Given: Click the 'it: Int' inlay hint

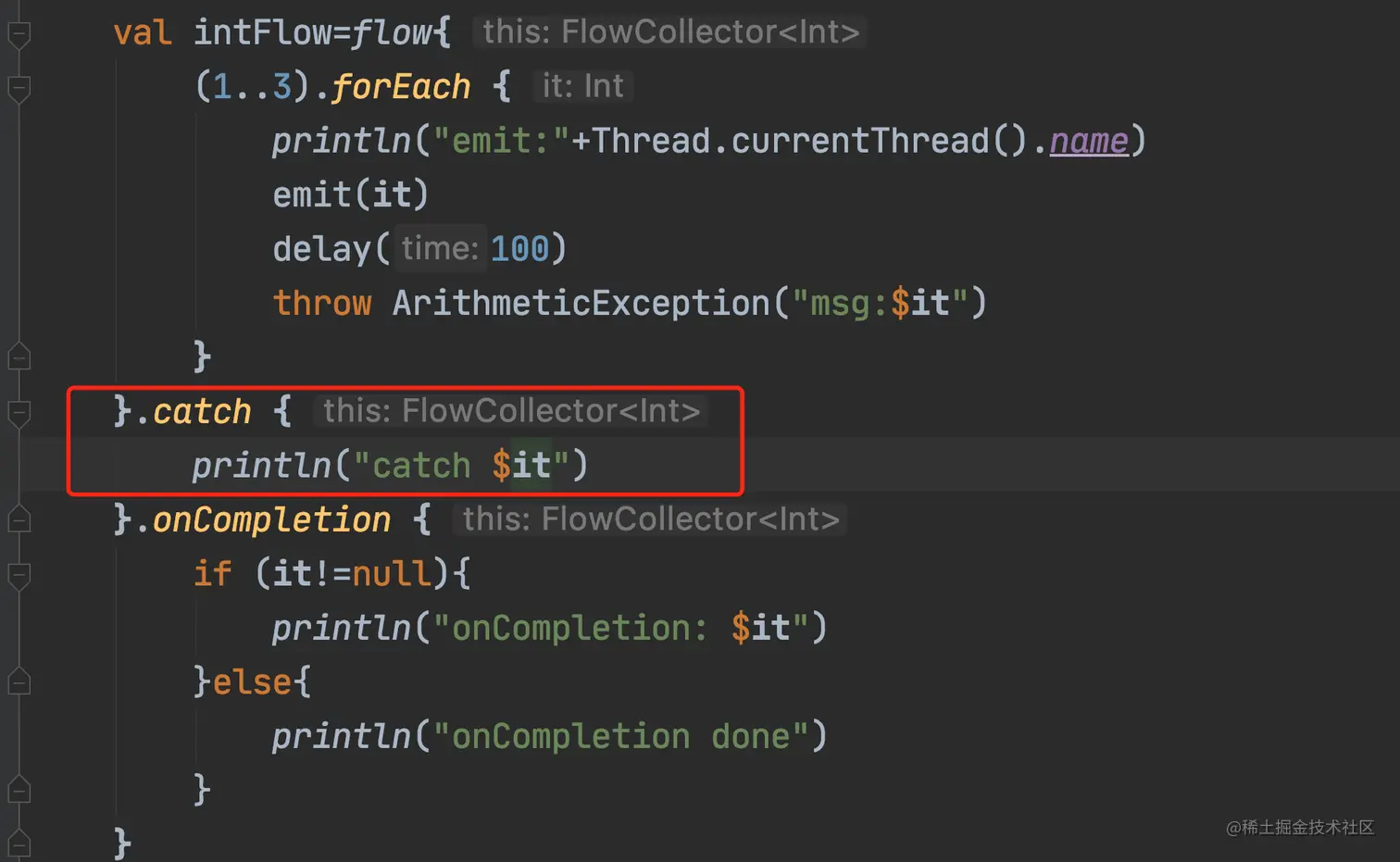Looking at the screenshot, I should 582,86.
